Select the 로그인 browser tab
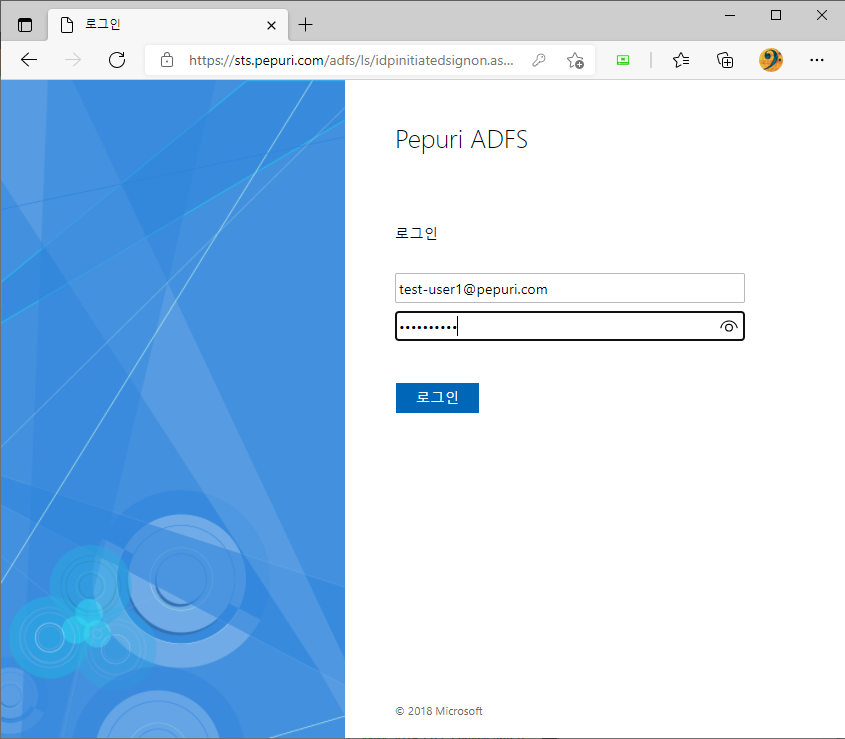The width and height of the screenshot is (845, 739). tap(168, 25)
